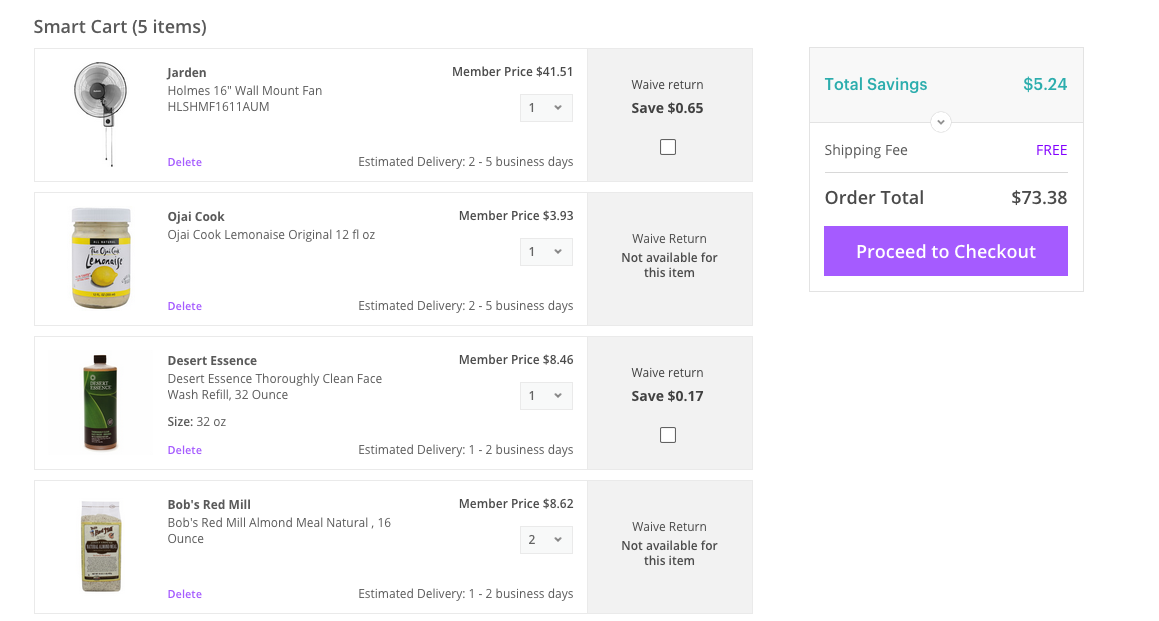This screenshot has width=1159, height=621.
Task: Expand the Total Savings details chevron
Action: click(x=940, y=121)
